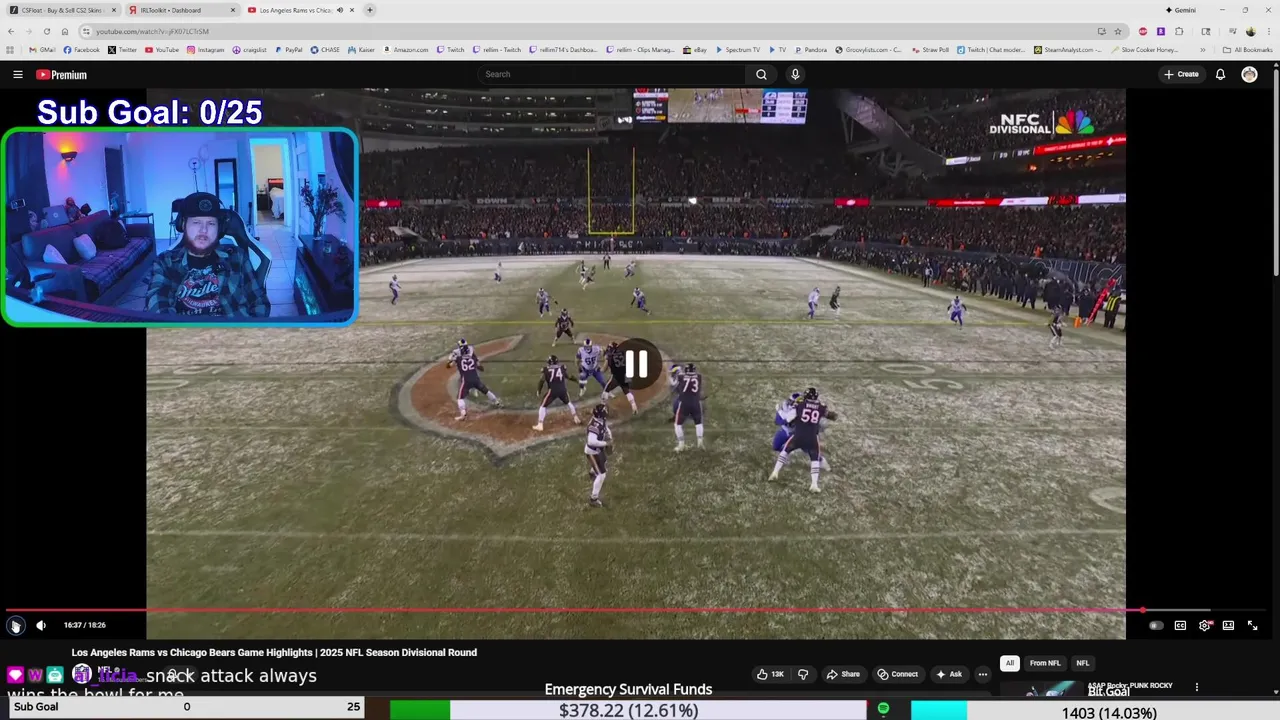Enter fullscreen on the video player
Viewport: 1280px width, 720px height.
point(1252,625)
